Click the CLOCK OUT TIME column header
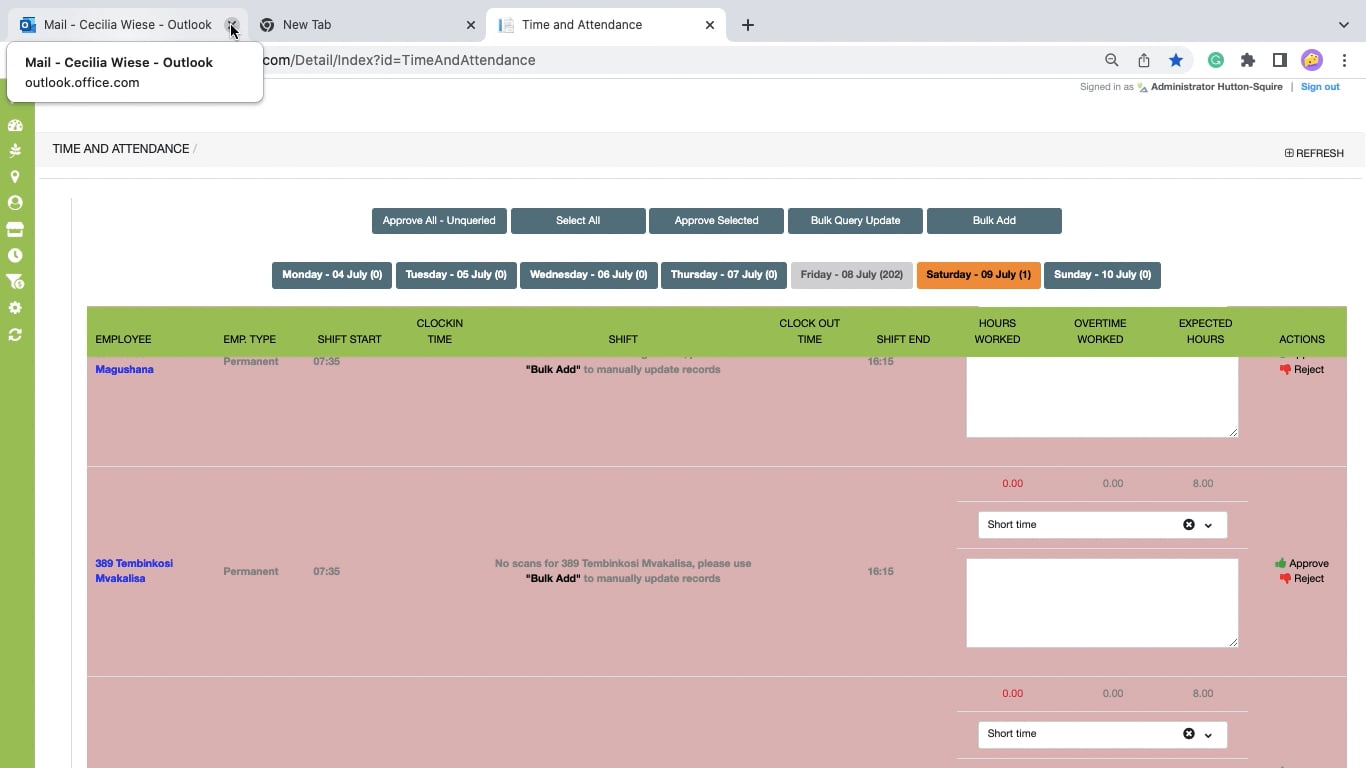Viewport: 1366px width, 768px height. 809,332
